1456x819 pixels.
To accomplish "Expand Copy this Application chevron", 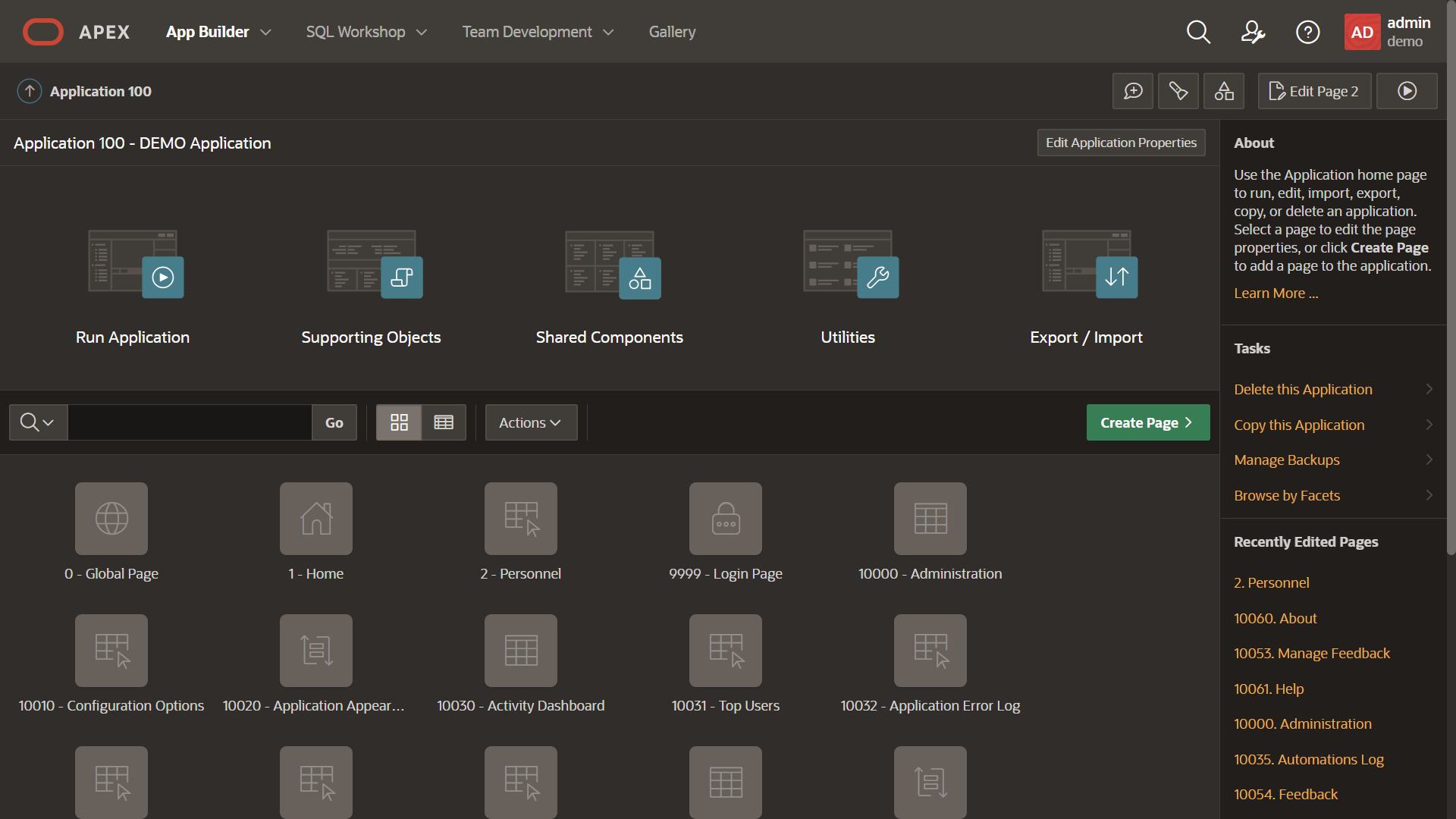I will coord(1429,425).
